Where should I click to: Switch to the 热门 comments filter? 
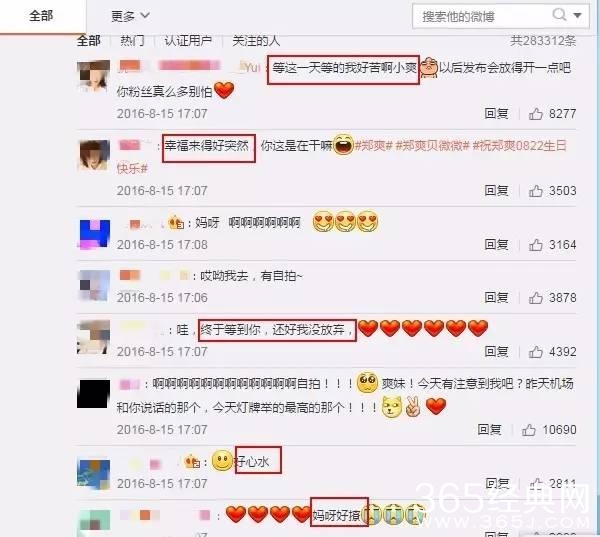[132, 41]
